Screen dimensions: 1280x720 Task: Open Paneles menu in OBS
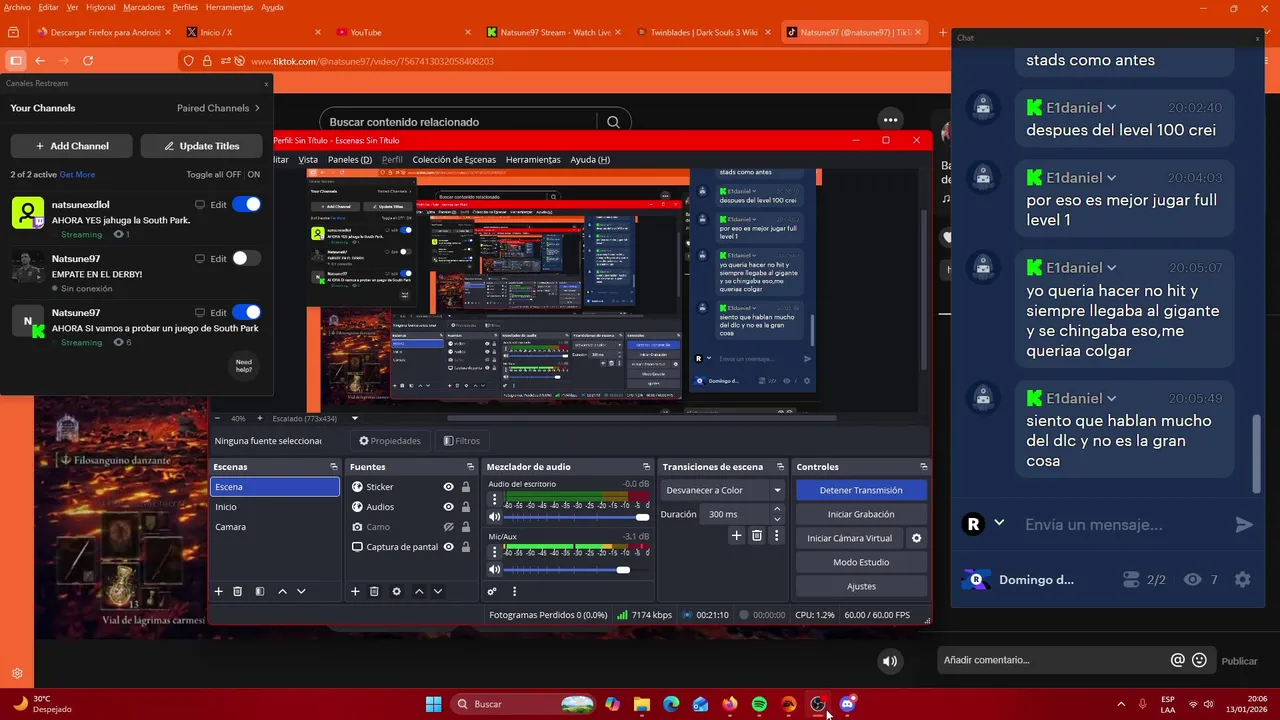350,159
